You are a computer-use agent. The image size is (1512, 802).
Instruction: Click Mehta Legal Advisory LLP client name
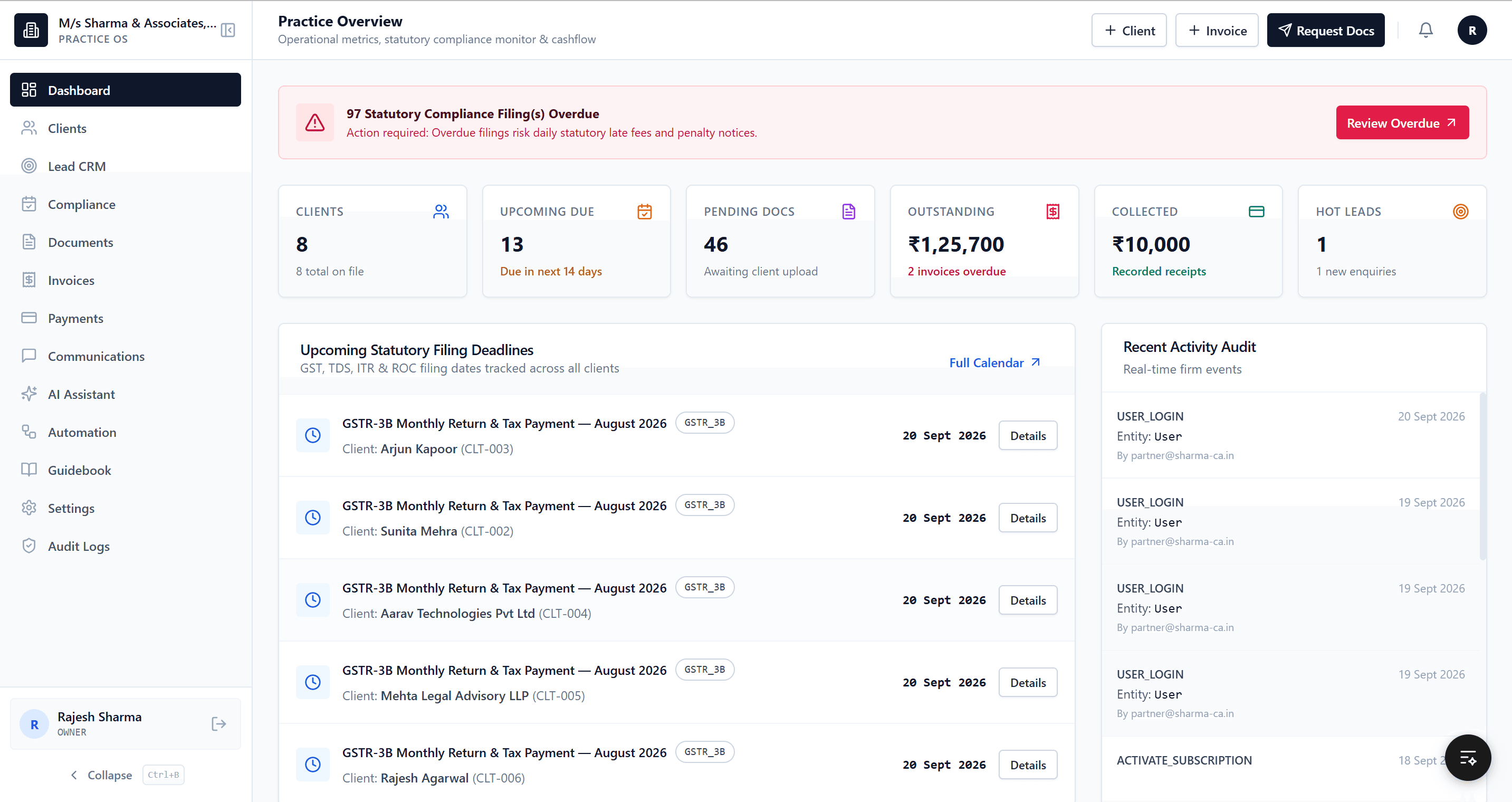(x=454, y=695)
